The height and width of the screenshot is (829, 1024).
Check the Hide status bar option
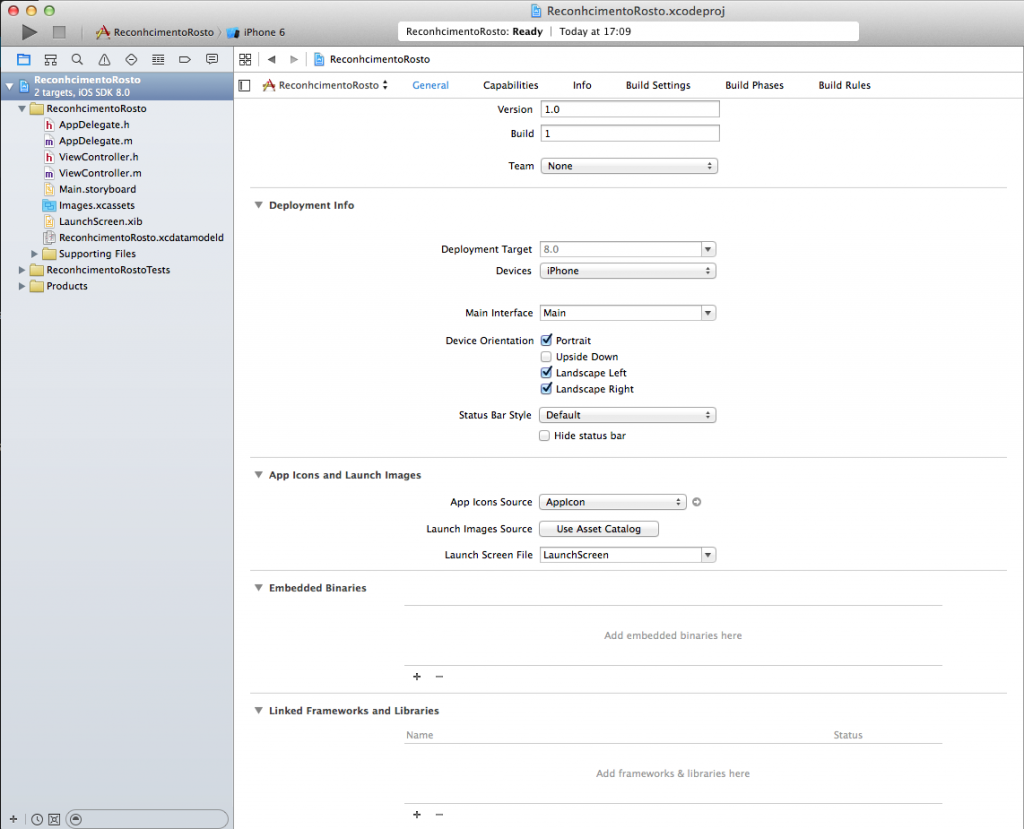[545, 436]
